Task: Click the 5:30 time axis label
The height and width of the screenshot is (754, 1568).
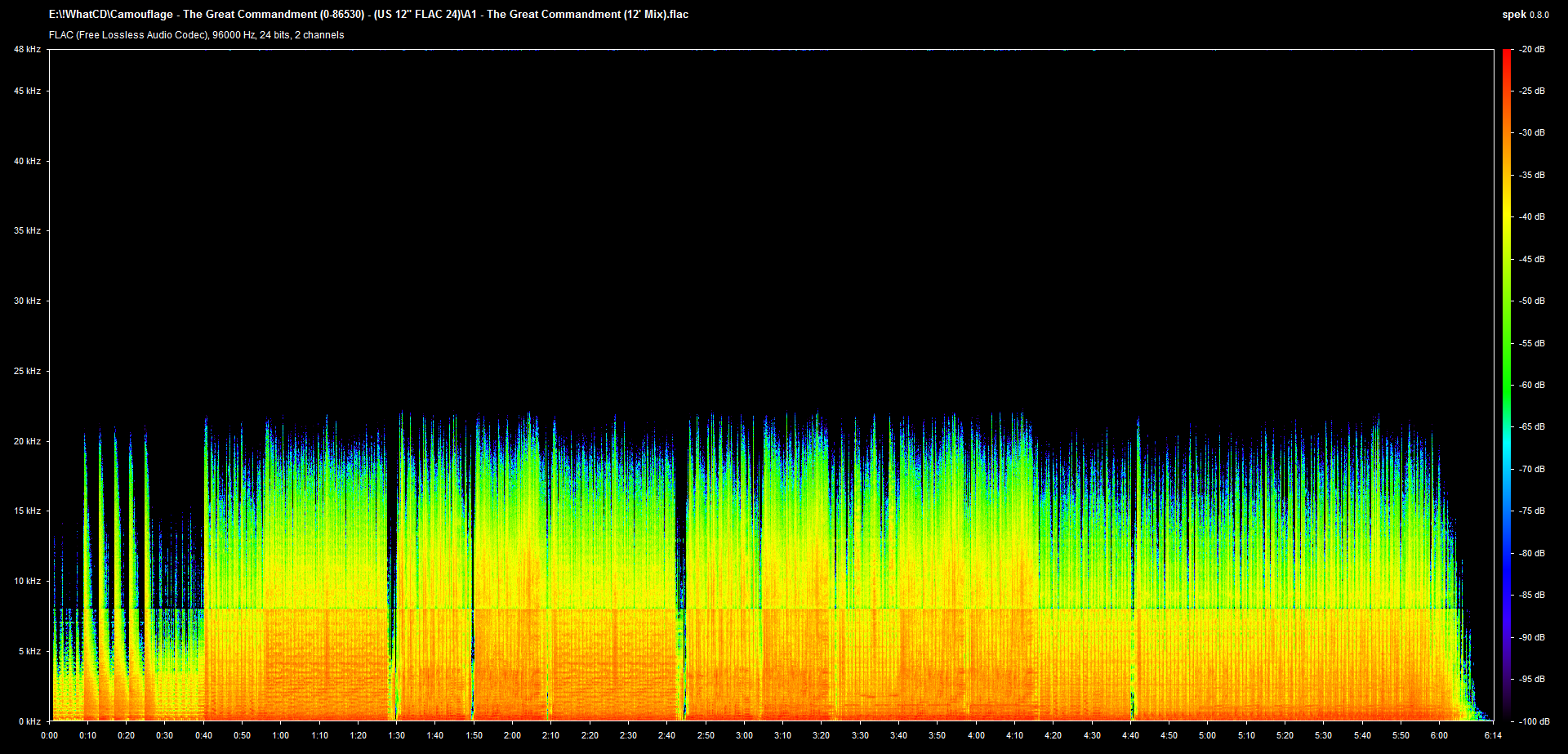Action: point(1323,735)
